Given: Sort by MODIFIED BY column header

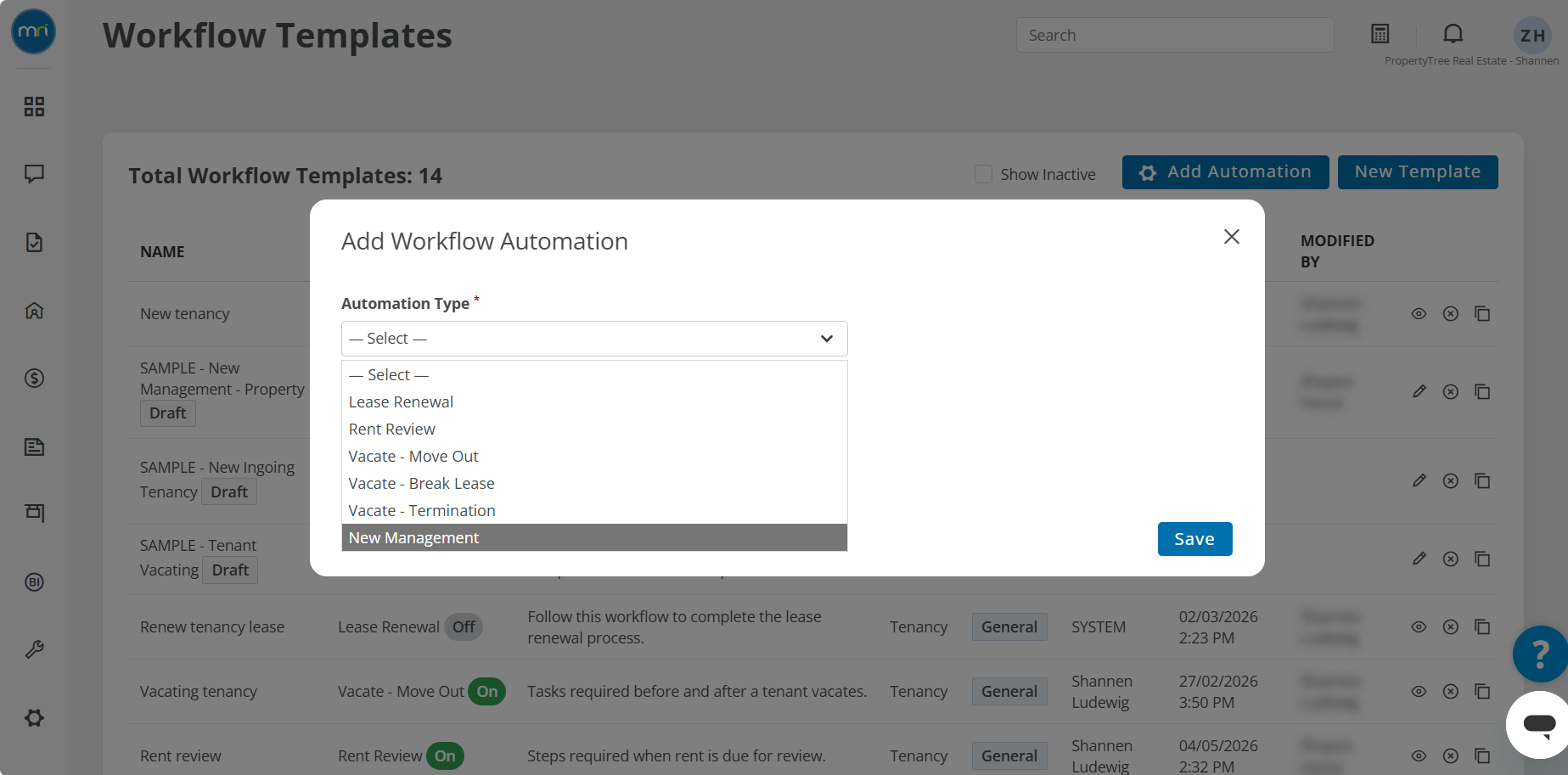Looking at the screenshot, I should tap(1337, 251).
